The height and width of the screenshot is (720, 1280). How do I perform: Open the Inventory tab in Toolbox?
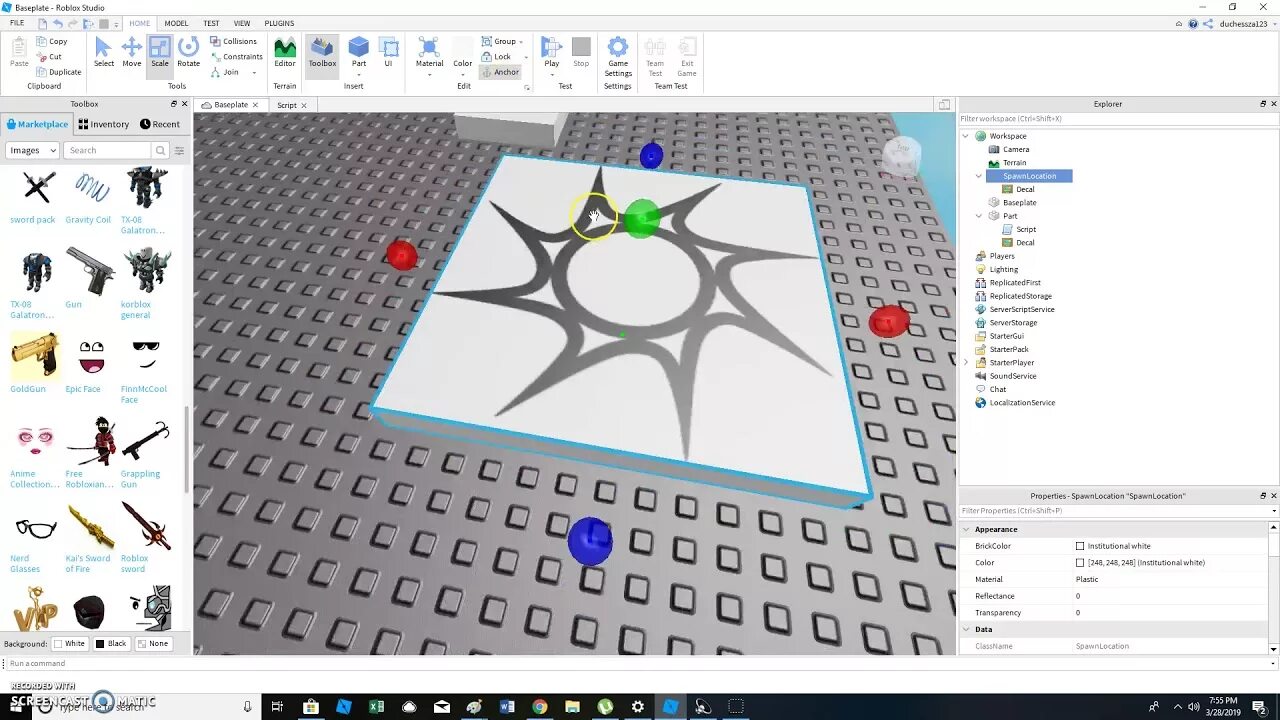104,124
